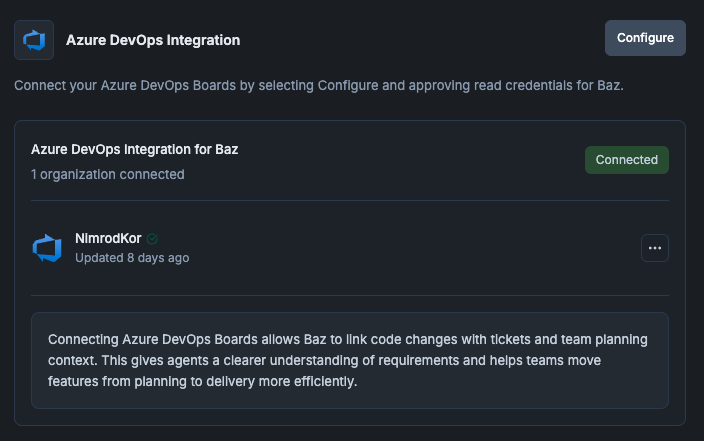Click the info box about linking code changes
Viewport: 704px width, 441px height.
point(349,360)
